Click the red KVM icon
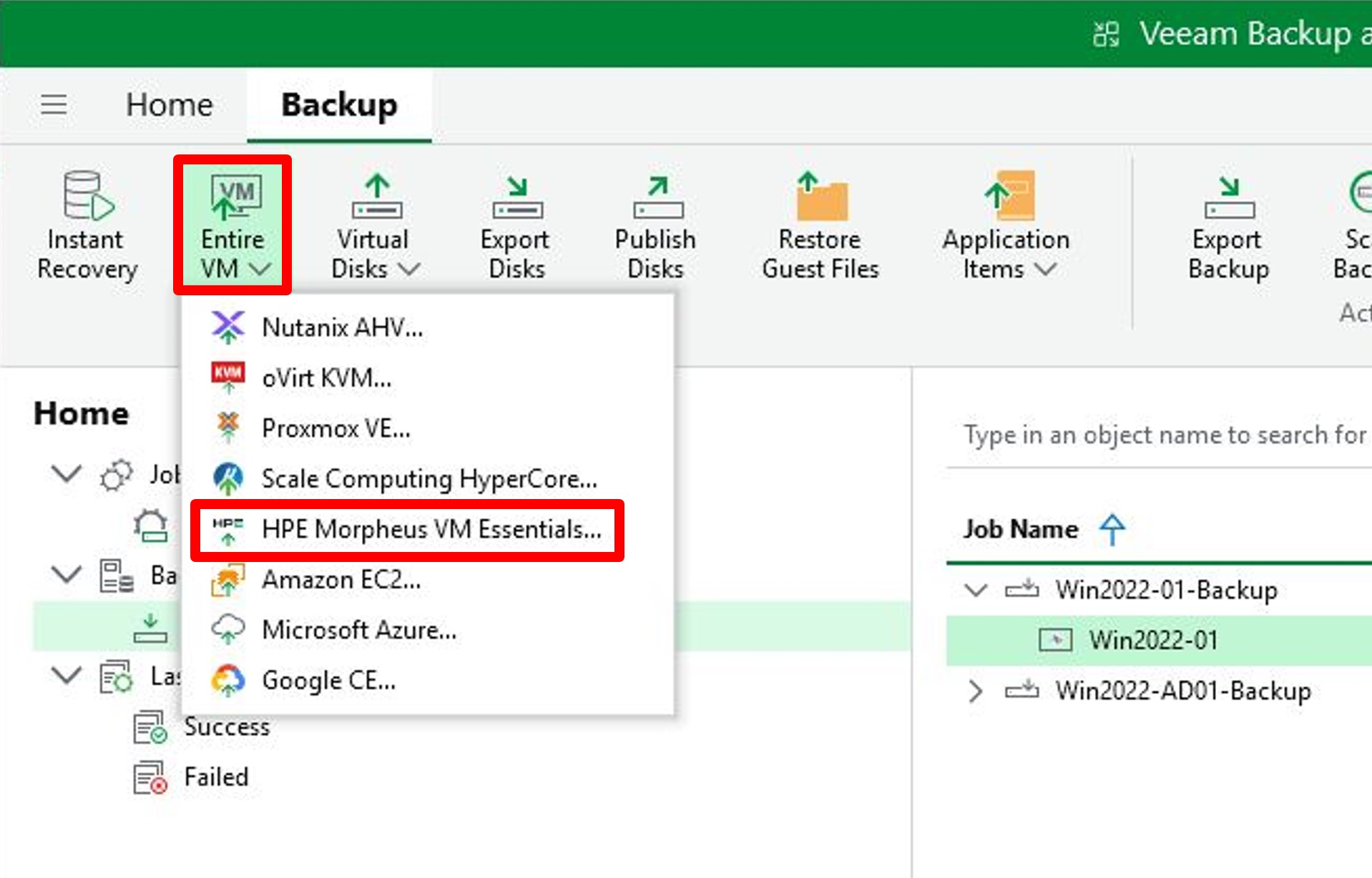Screen dimensions: 1372x878 pyautogui.click(x=228, y=377)
